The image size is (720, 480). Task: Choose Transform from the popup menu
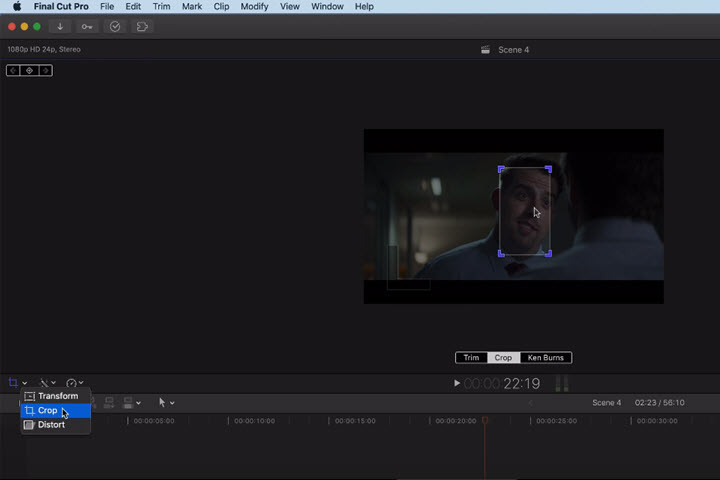tap(57, 396)
